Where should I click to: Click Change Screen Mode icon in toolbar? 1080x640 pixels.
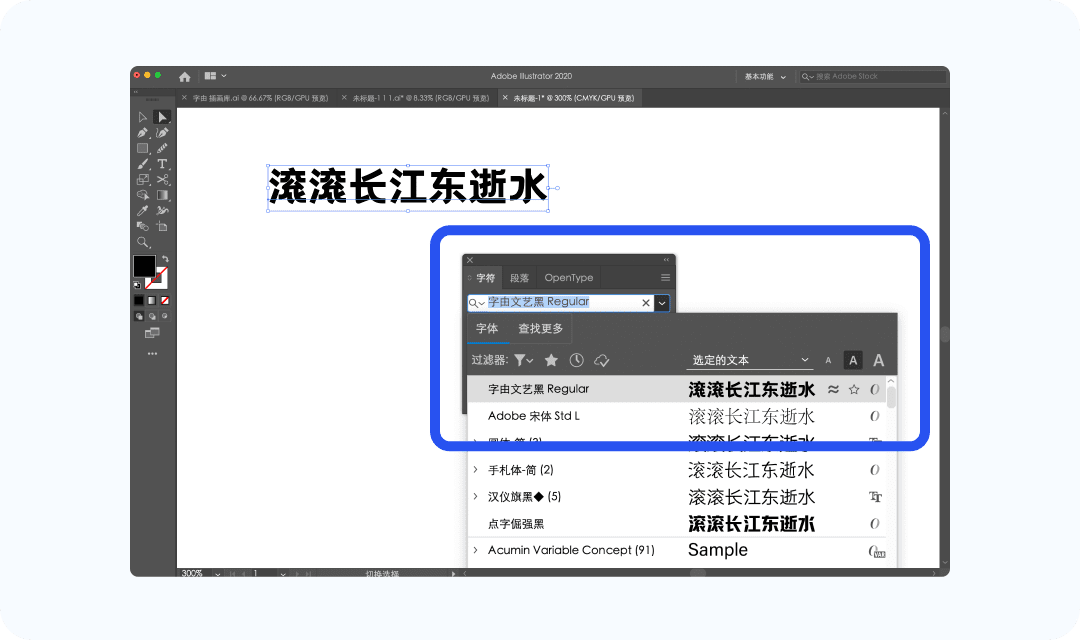click(x=152, y=333)
